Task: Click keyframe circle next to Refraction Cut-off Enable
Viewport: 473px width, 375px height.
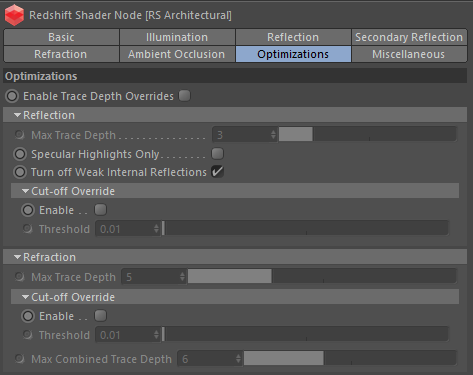Action: [x=28, y=316]
